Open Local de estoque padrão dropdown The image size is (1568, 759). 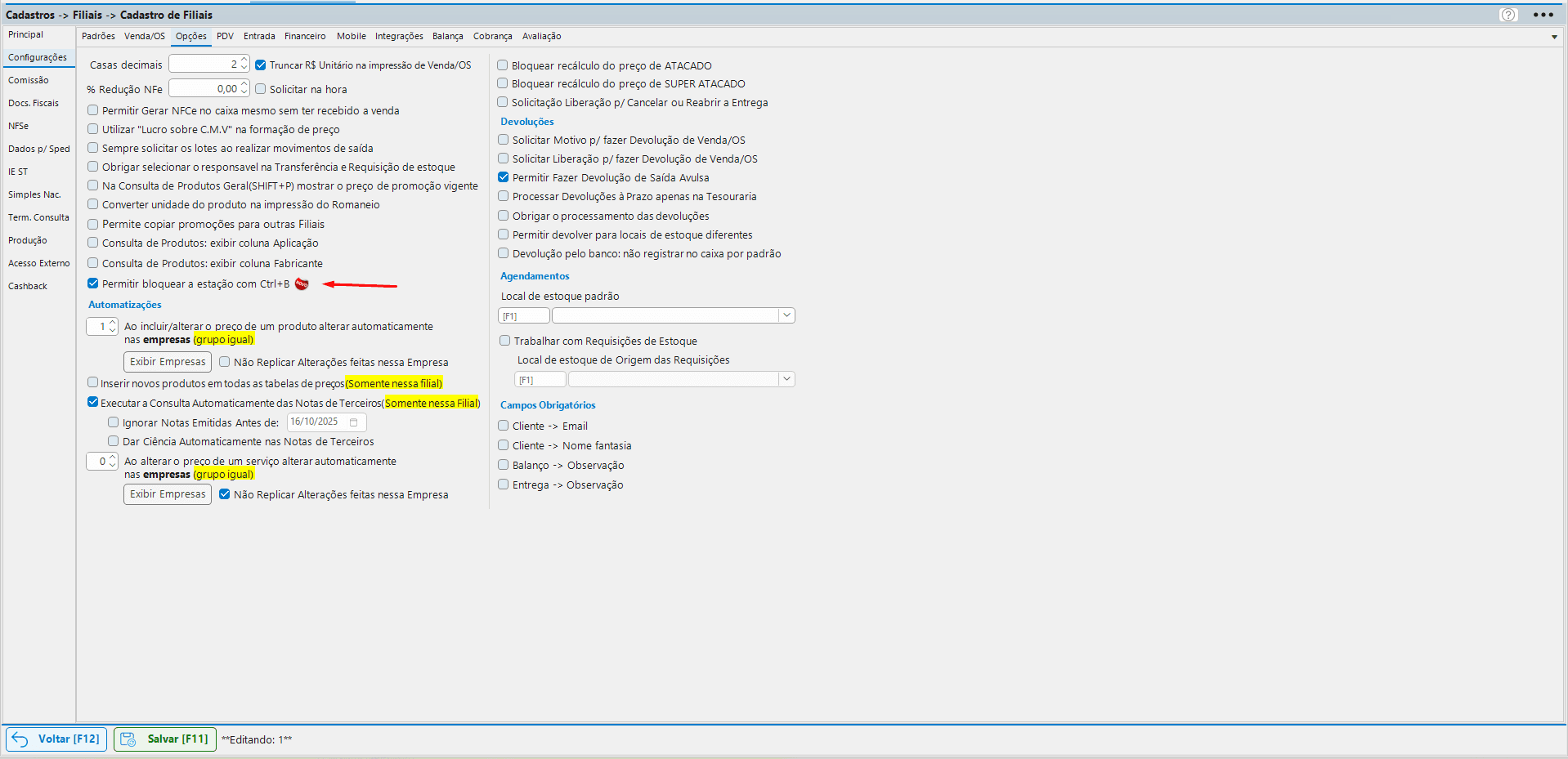(x=786, y=315)
